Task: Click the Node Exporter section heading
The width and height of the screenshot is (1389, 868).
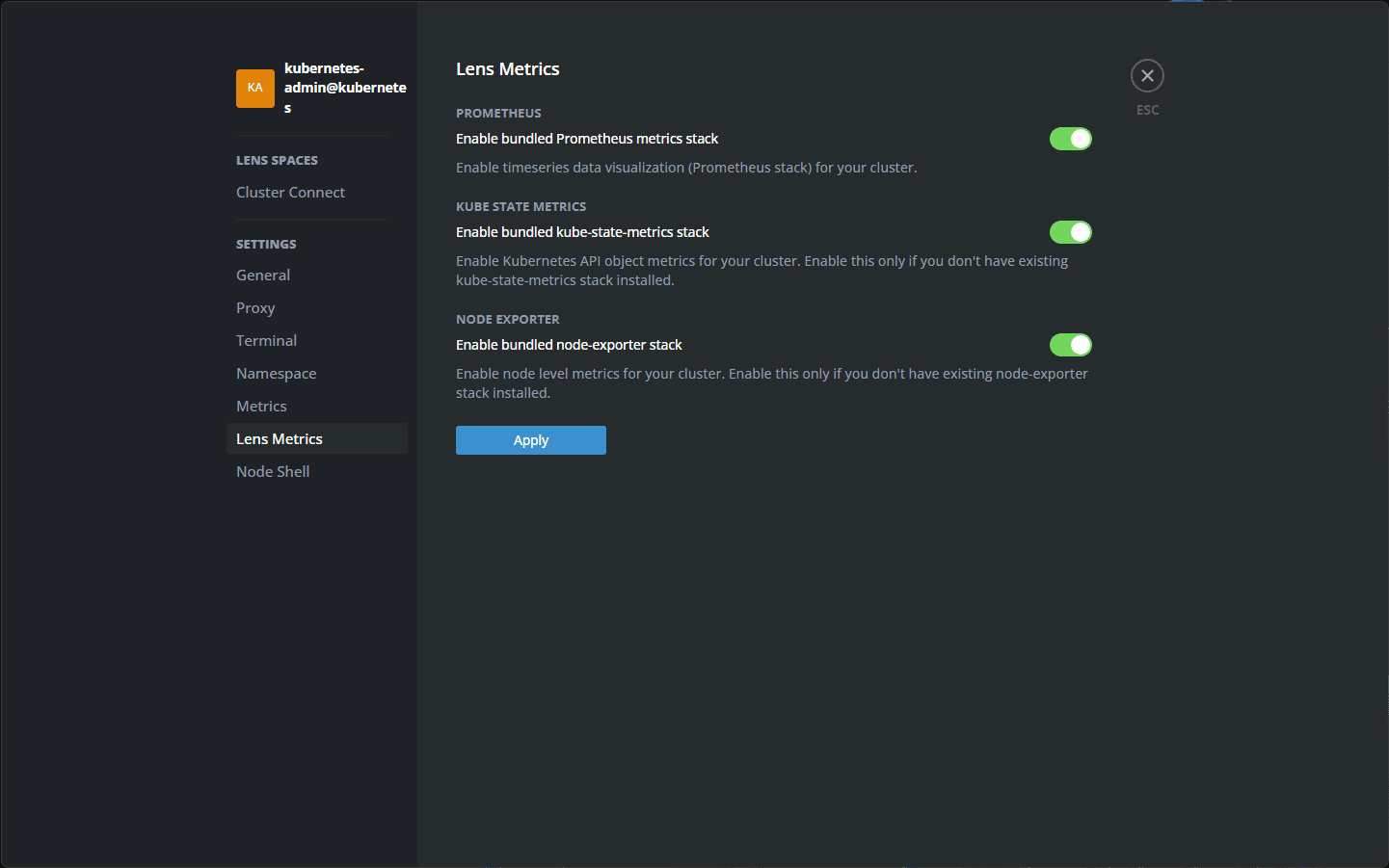Action: [x=508, y=319]
